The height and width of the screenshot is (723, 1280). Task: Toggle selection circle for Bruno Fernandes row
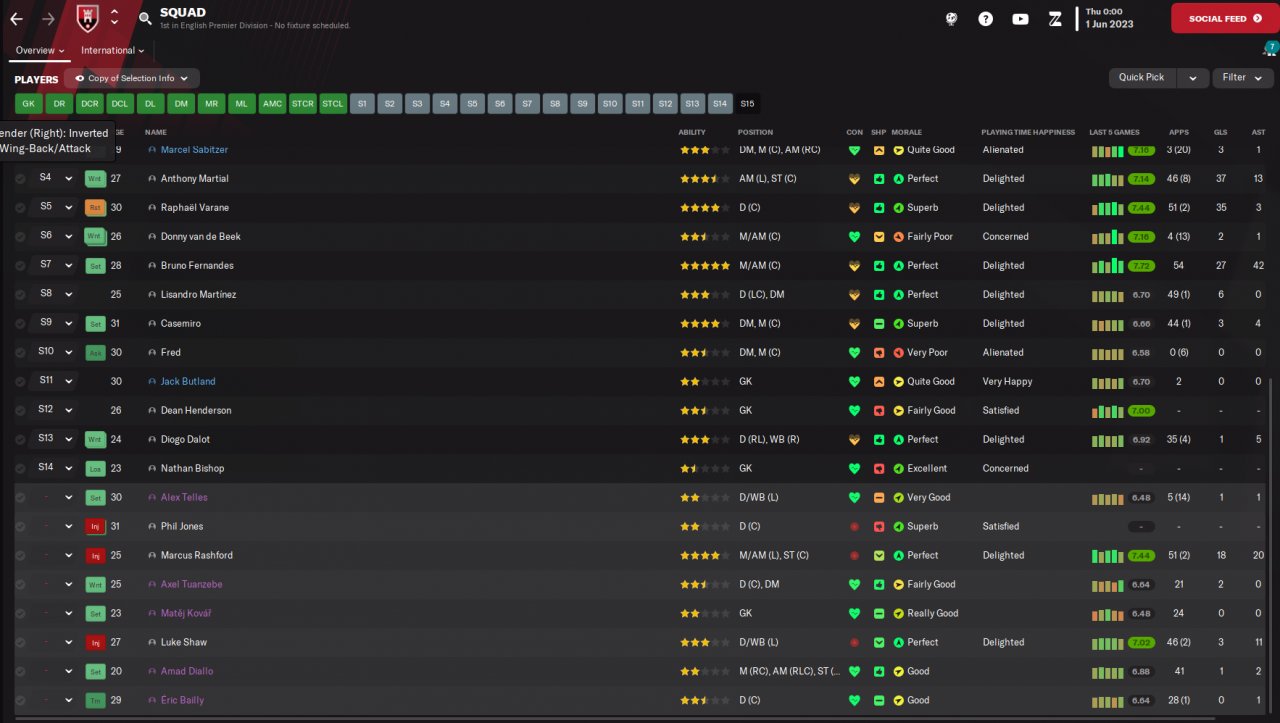point(20,266)
